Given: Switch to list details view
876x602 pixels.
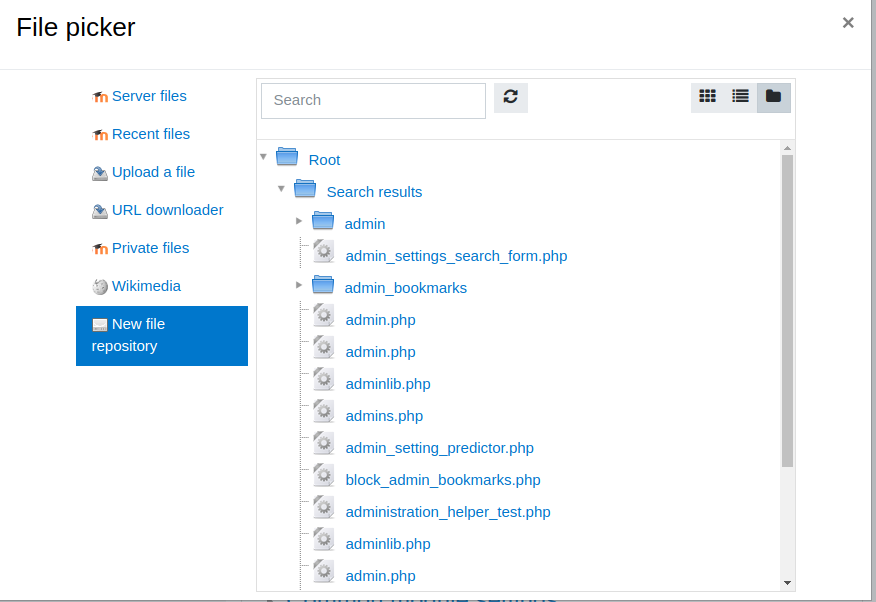Looking at the screenshot, I should click(x=740, y=97).
